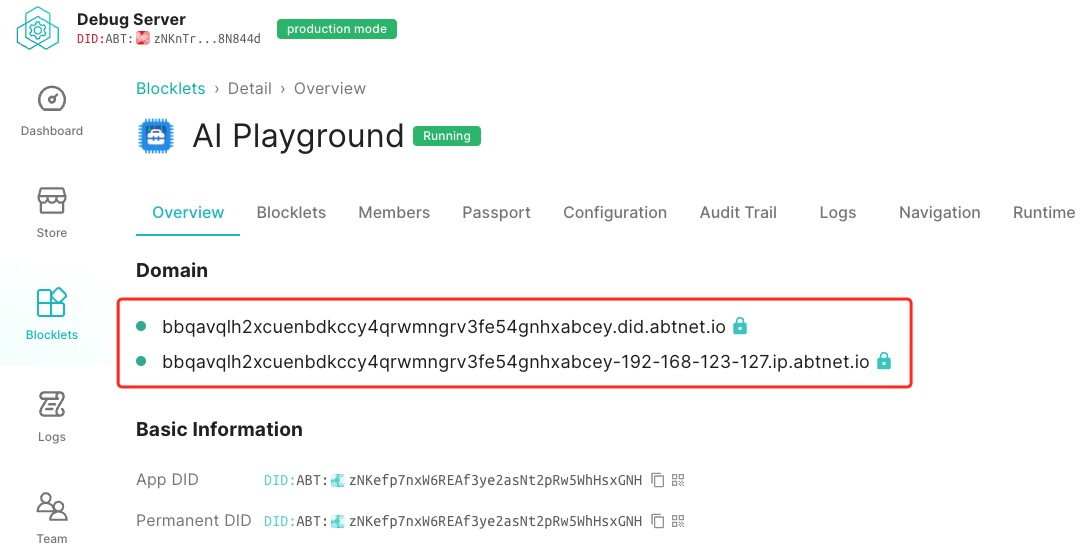The image size is (1092, 549).
Task: Click the production mode badge
Action: [336, 29]
